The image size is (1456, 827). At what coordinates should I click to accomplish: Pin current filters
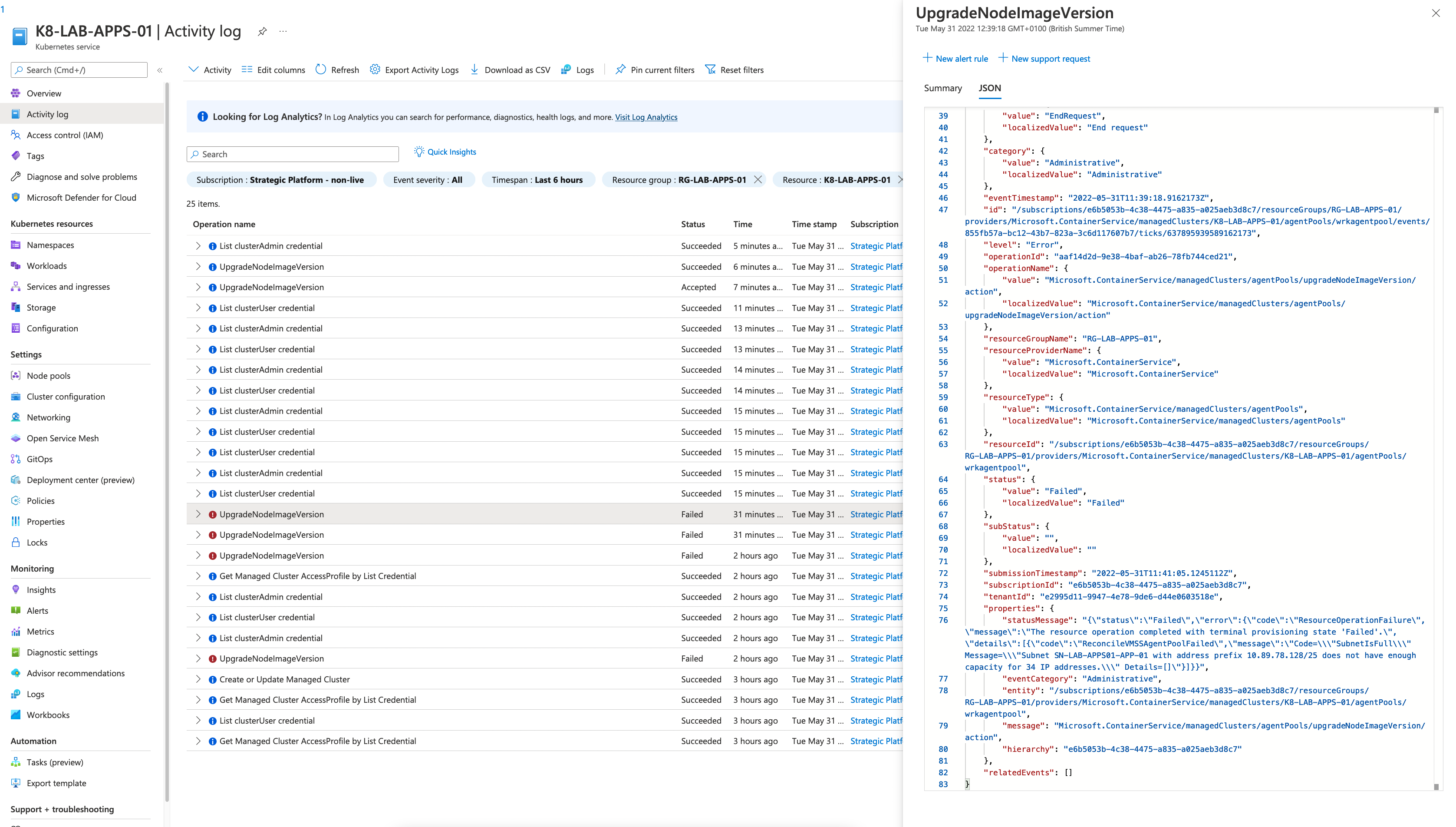click(x=655, y=70)
